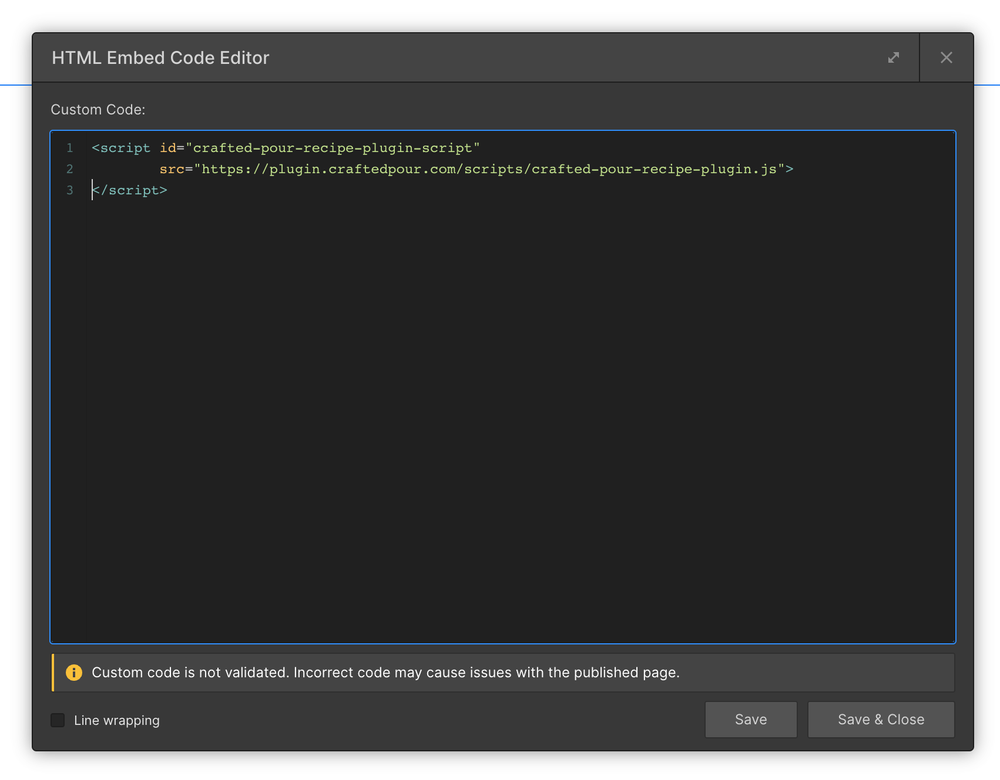The width and height of the screenshot is (1000, 780).
Task: Click the "Custom Code:" label
Action: (98, 110)
